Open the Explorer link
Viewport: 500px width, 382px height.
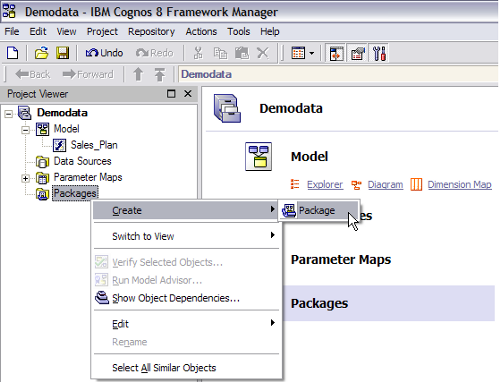[x=325, y=184]
